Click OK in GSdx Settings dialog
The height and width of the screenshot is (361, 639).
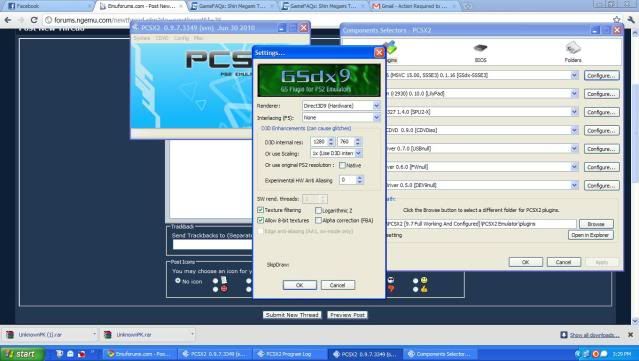pyautogui.click(x=300, y=285)
